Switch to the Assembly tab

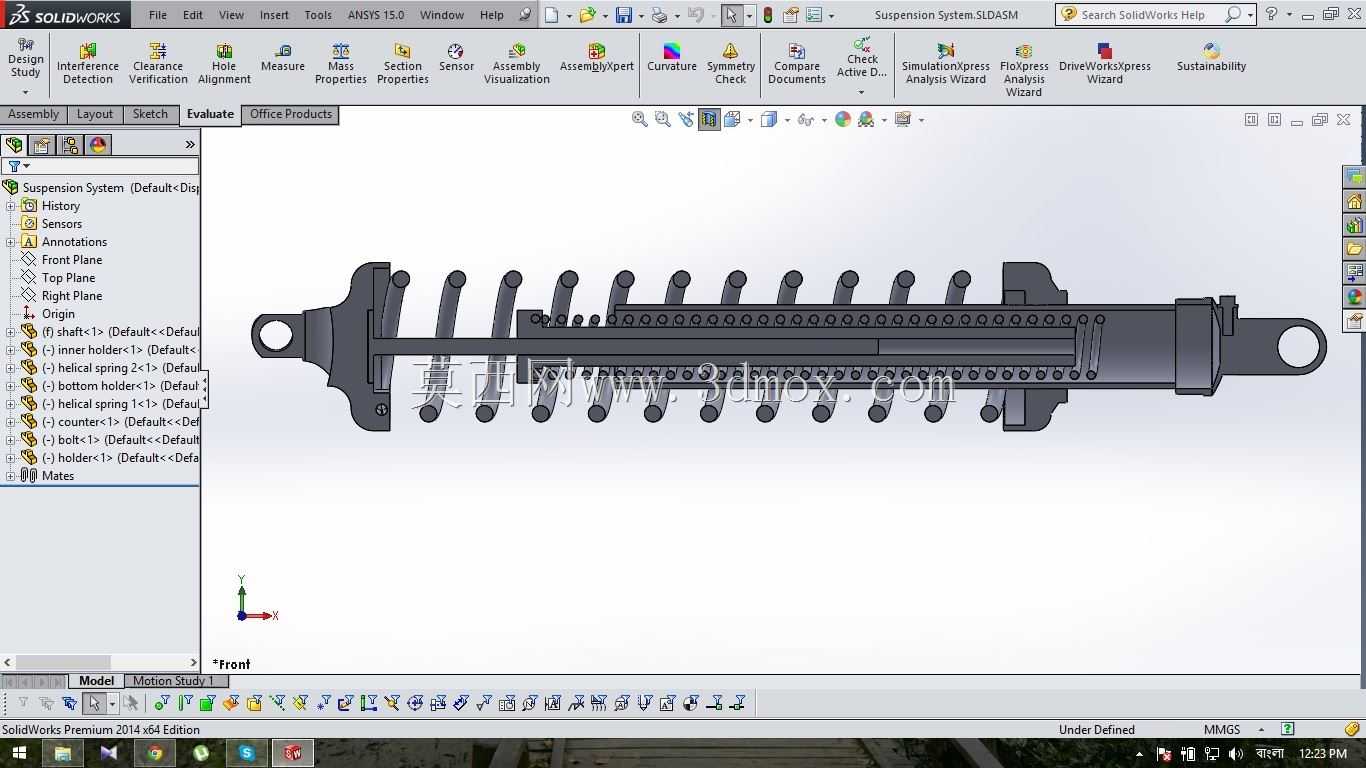[x=34, y=114]
